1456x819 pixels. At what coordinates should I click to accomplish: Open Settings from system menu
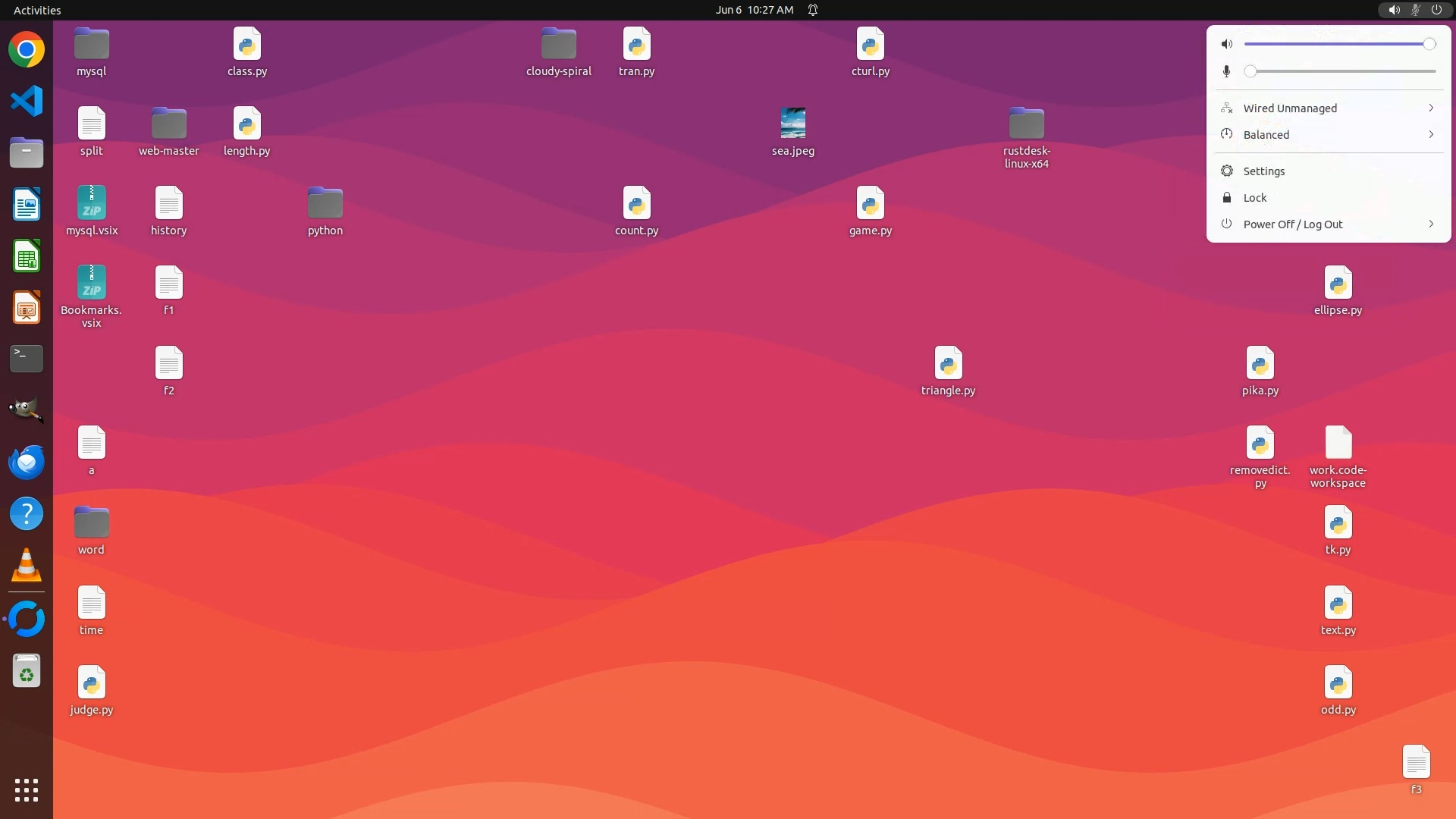coord(1263,171)
